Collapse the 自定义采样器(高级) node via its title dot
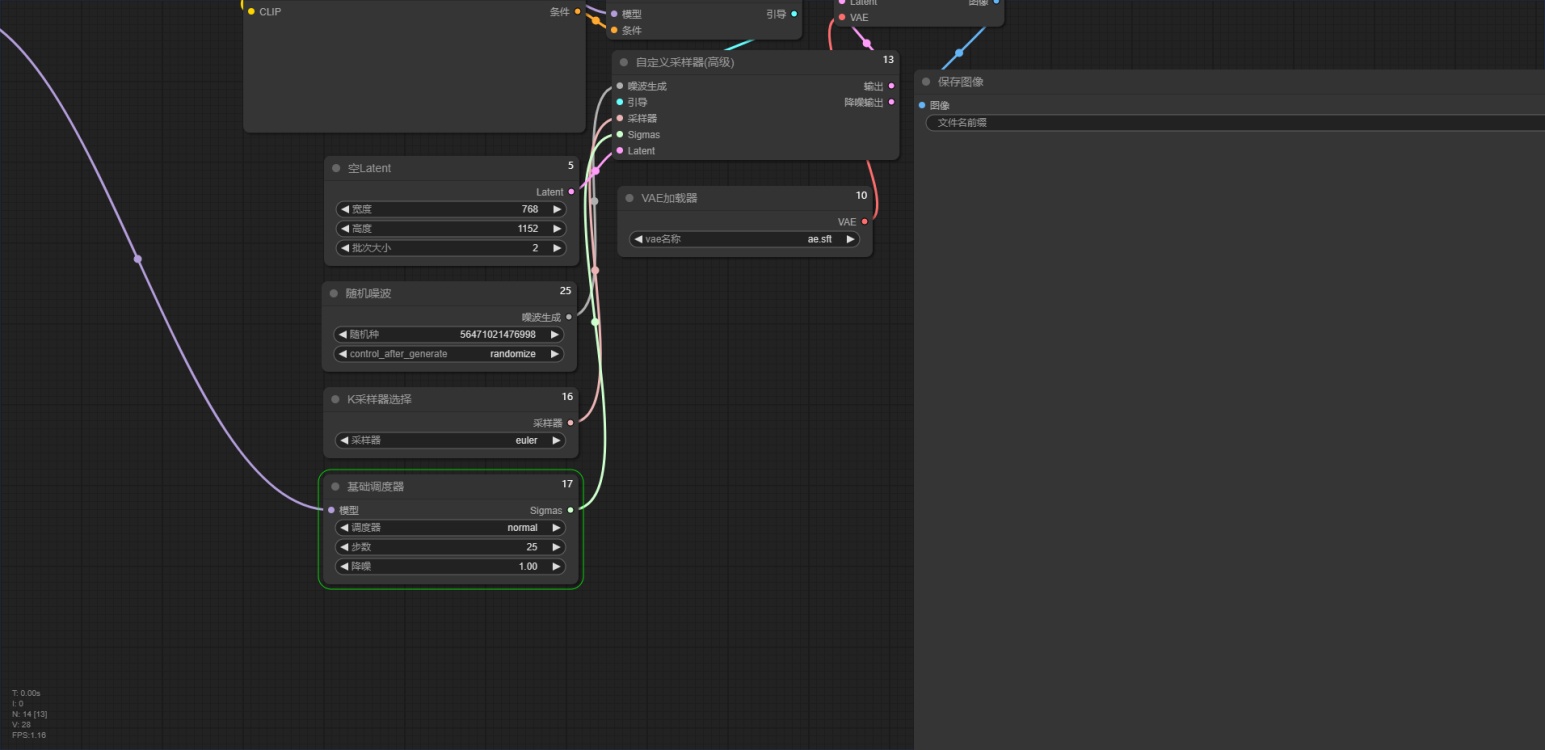The width and height of the screenshot is (1545, 750). coord(624,62)
